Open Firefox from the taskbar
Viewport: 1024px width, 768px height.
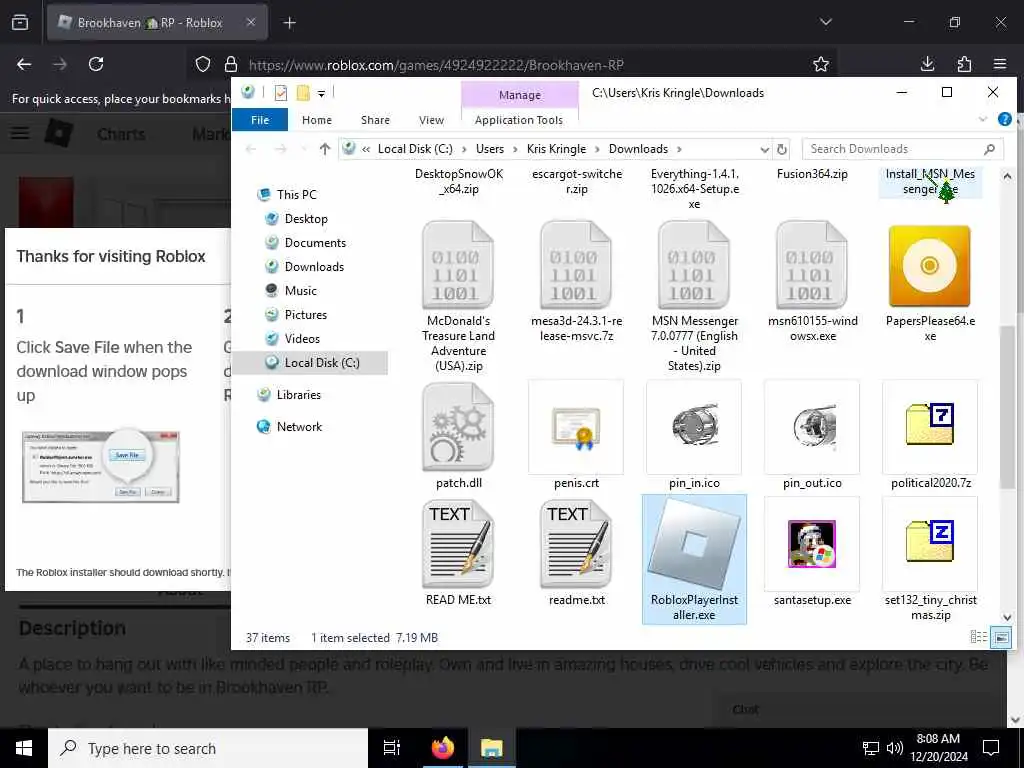442,748
